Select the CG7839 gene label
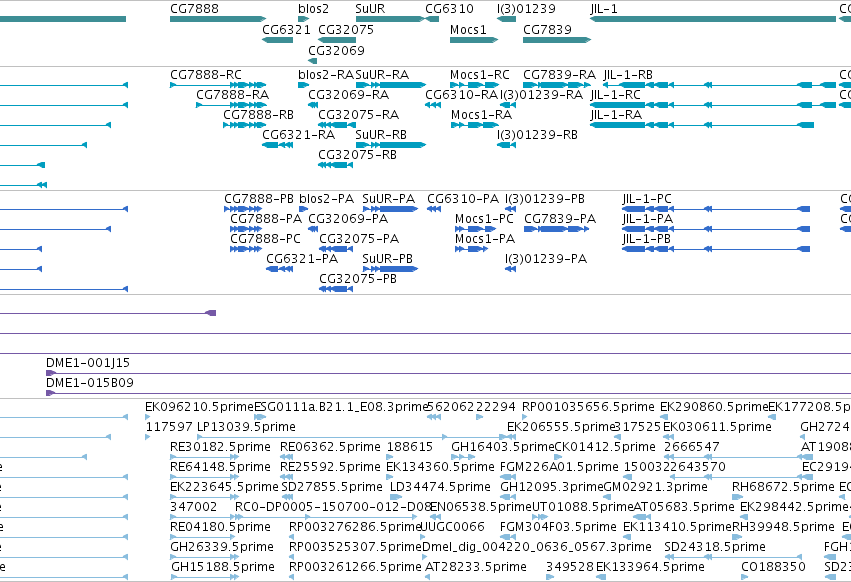 point(547,29)
